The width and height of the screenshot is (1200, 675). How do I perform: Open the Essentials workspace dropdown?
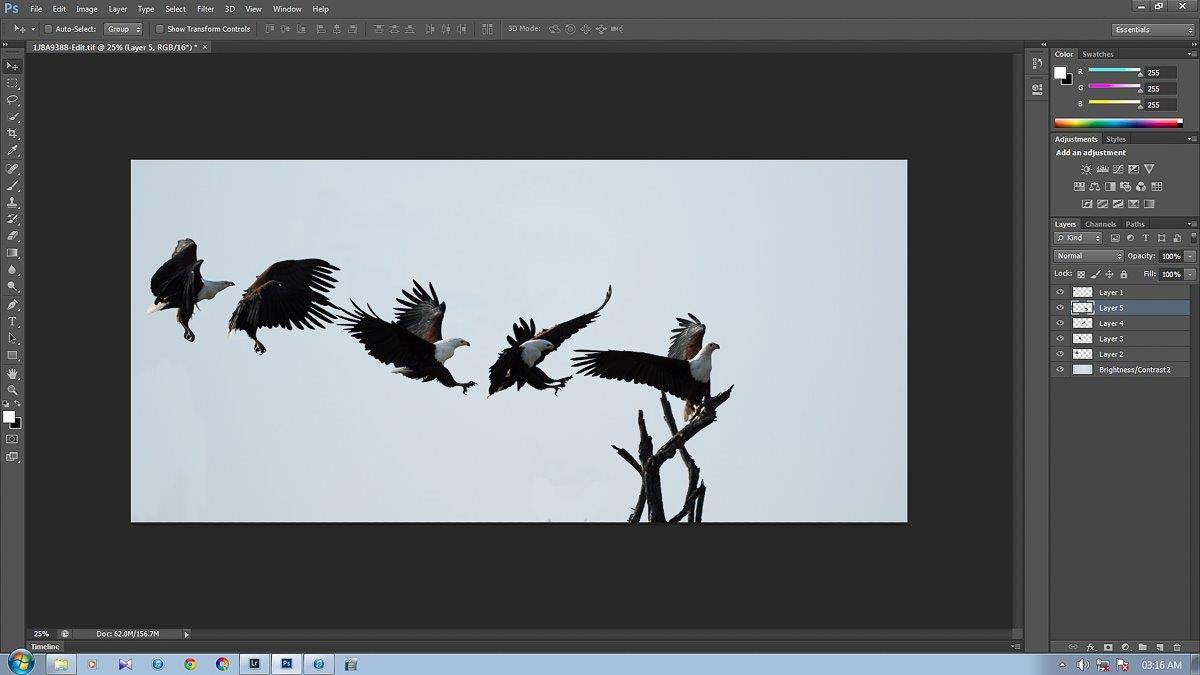tap(1152, 29)
